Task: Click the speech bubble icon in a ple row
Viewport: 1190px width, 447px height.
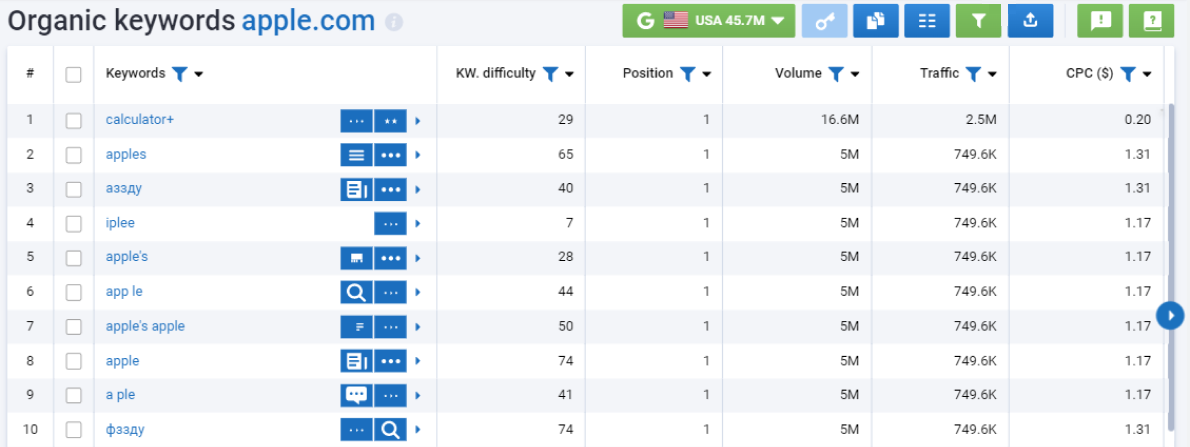Action: click(x=357, y=395)
